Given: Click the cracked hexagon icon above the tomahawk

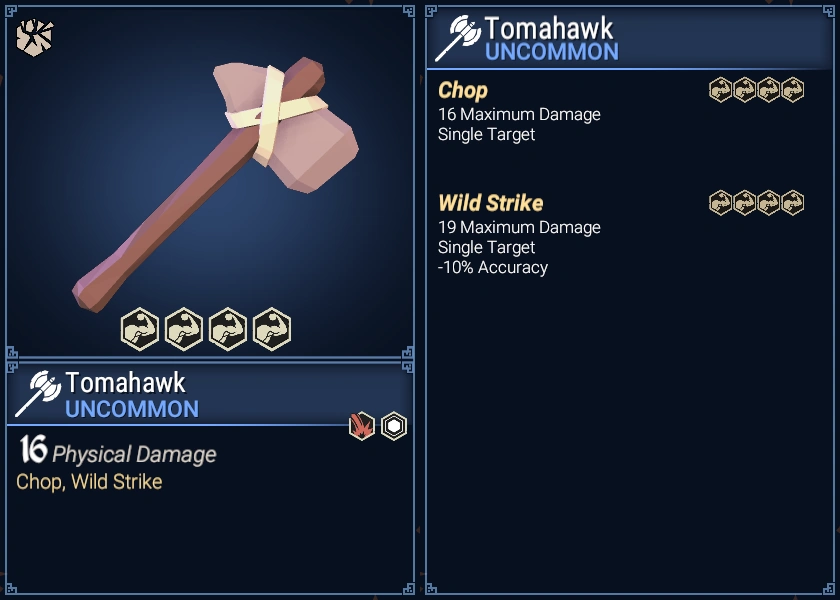Looking at the screenshot, I should point(35,37).
